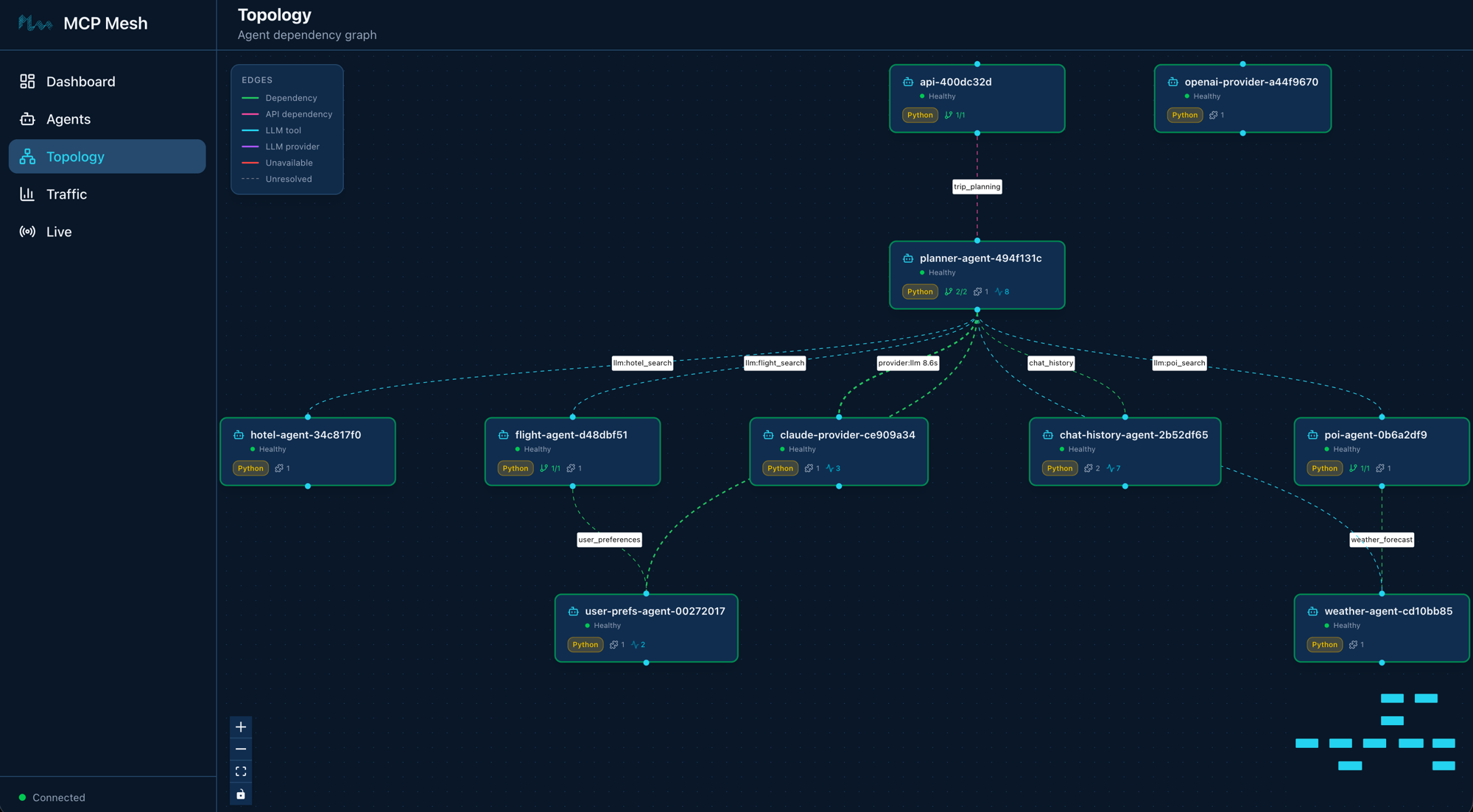Screen dimensions: 1473x812
Task: Click the weather_forecast edge label
Action: tap(1382, 540)
